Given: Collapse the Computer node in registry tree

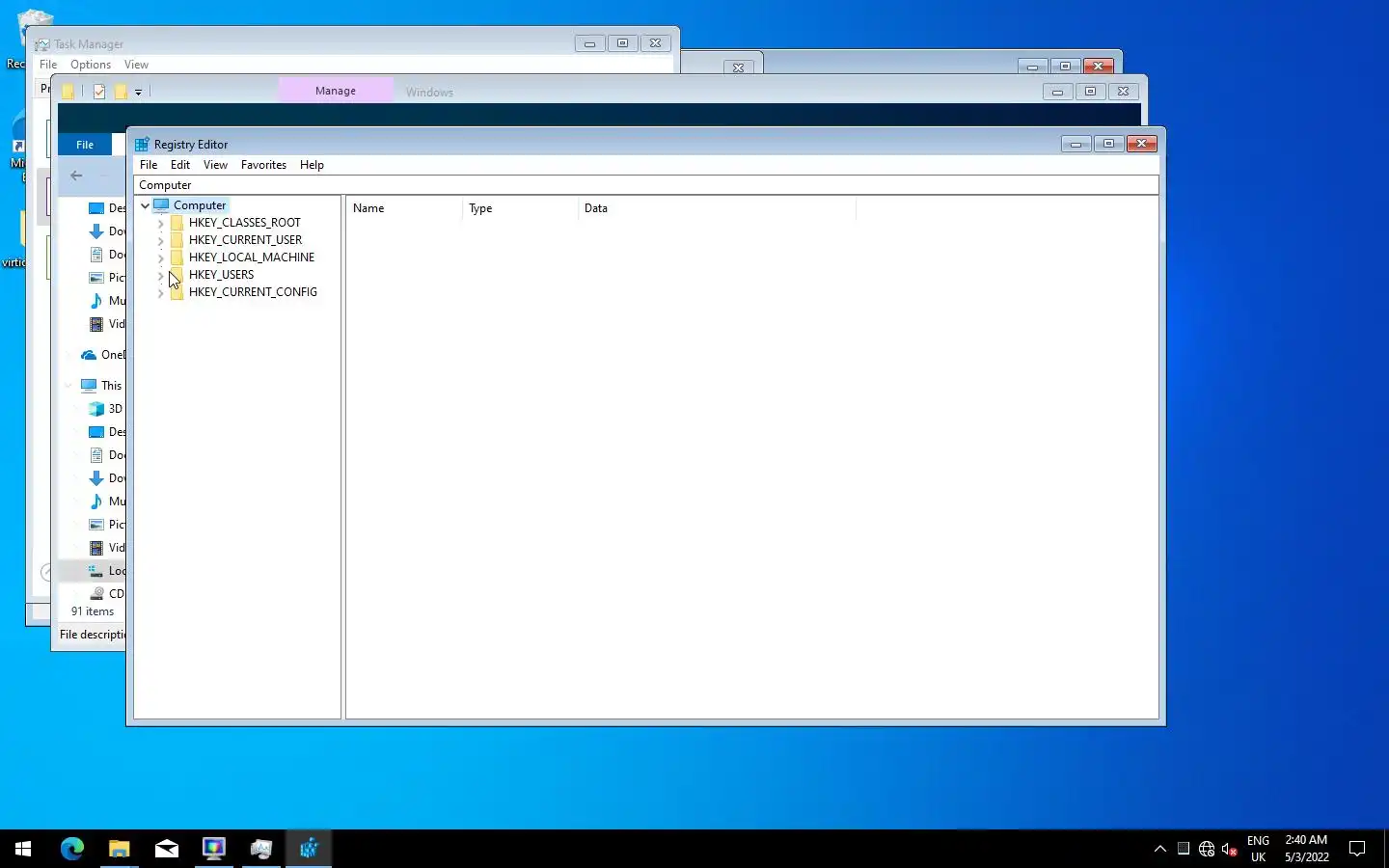Looking at the screenshot, I should tap(145, 205).
